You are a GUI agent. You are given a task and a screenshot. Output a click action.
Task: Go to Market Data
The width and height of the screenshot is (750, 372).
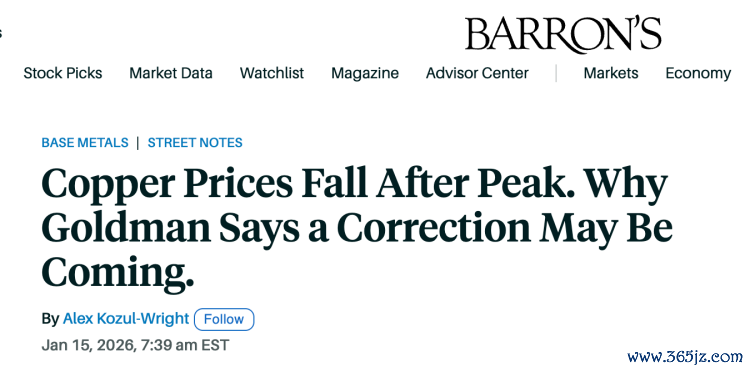[x=171, y=73]
